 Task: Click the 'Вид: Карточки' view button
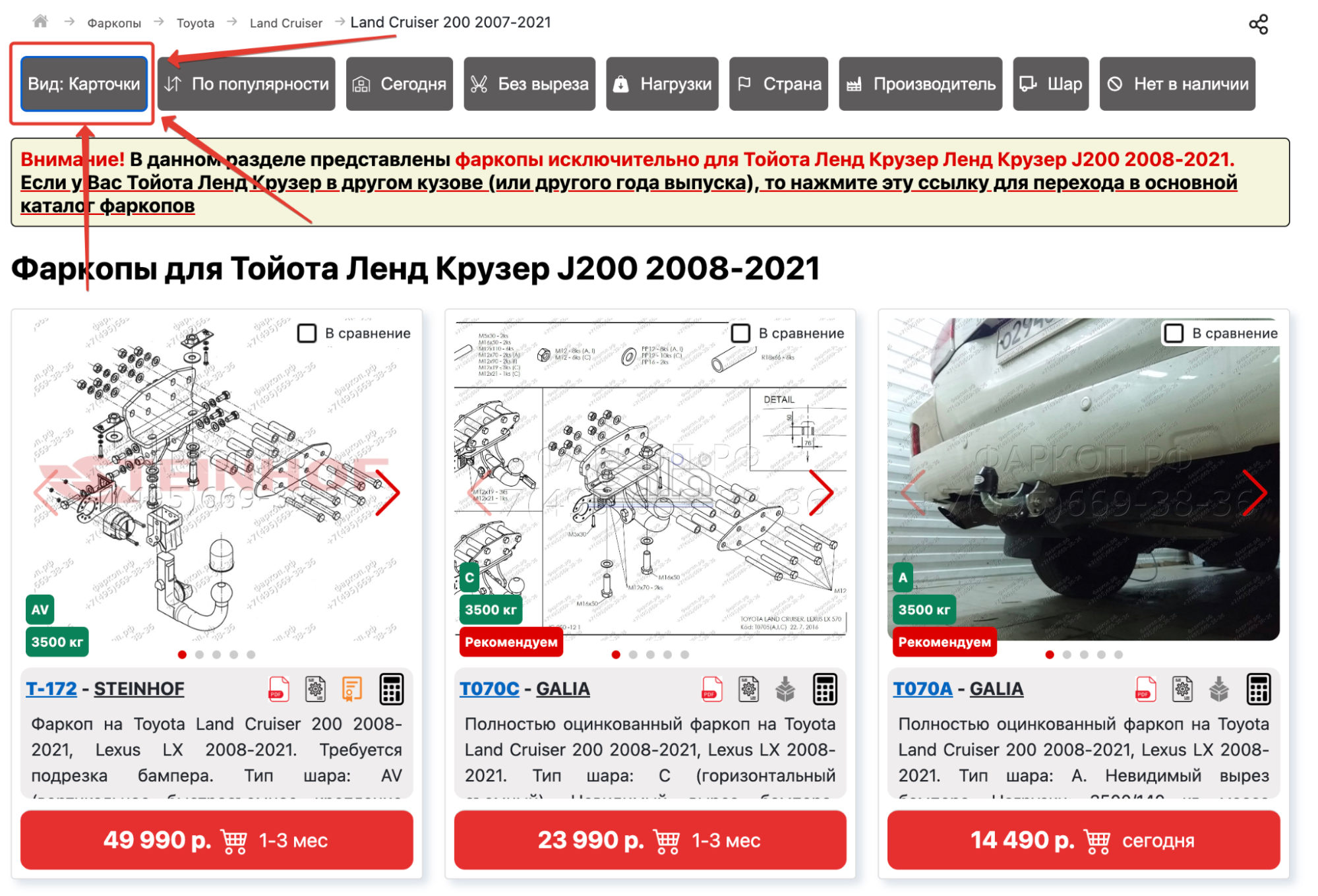point(84,84)
